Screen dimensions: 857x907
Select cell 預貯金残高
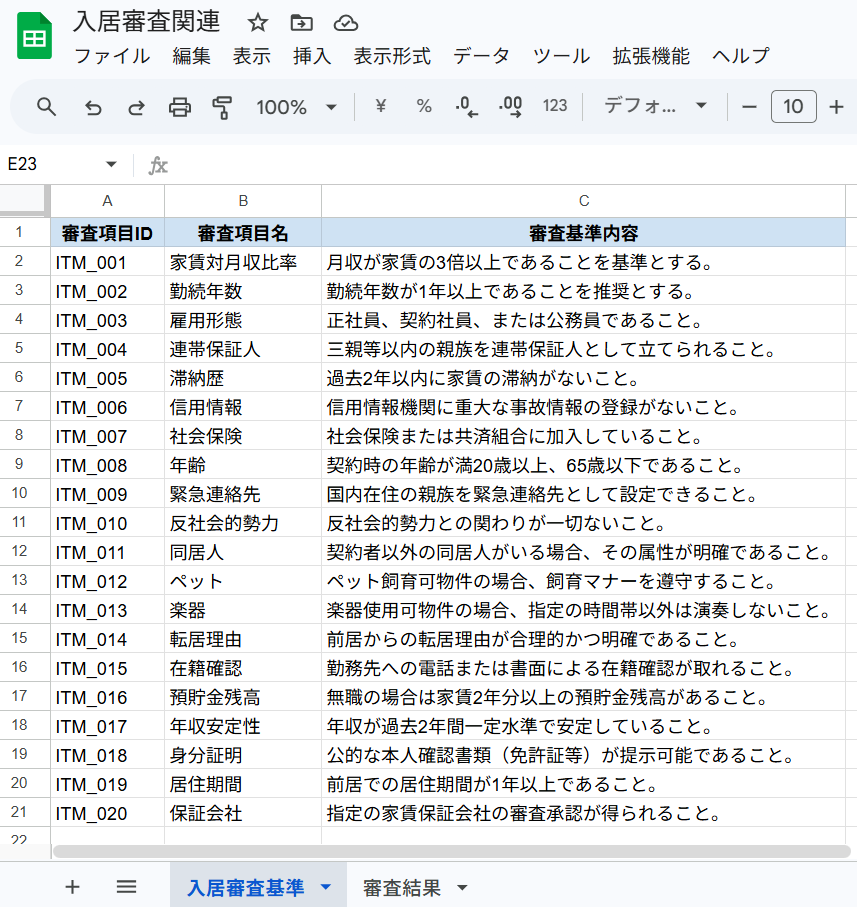point(243,697)
